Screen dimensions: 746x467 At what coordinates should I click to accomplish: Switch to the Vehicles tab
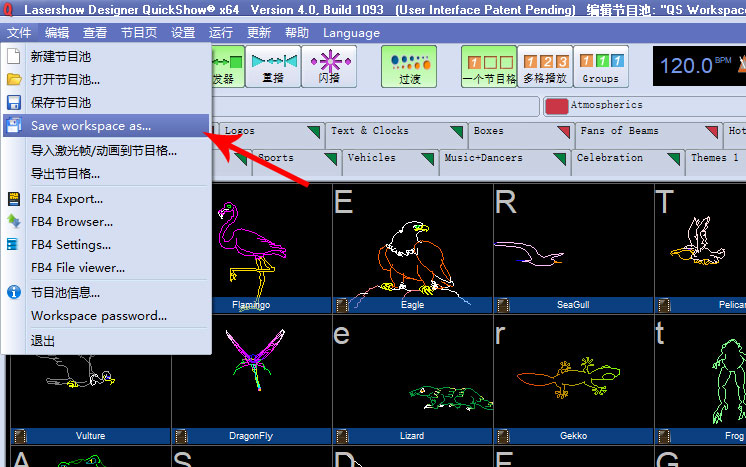pyautogui.click(x=390, y=162)
